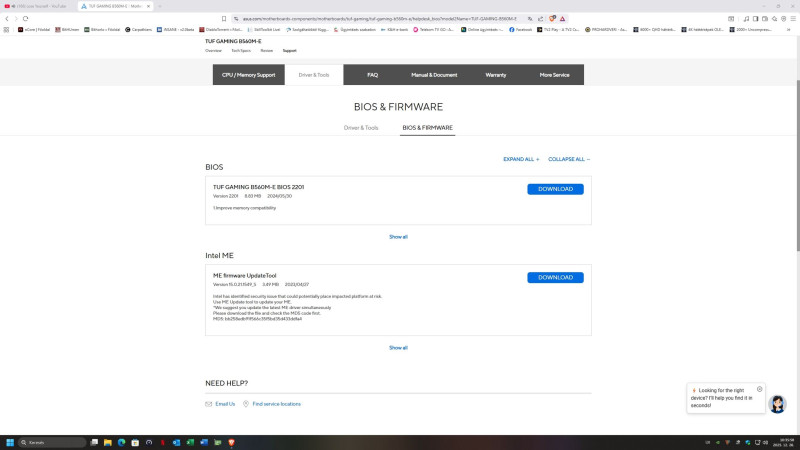This screenshot has height=450, width=800.
Task: Select the Driver & Tools main tab
Action: click(314, 74)
